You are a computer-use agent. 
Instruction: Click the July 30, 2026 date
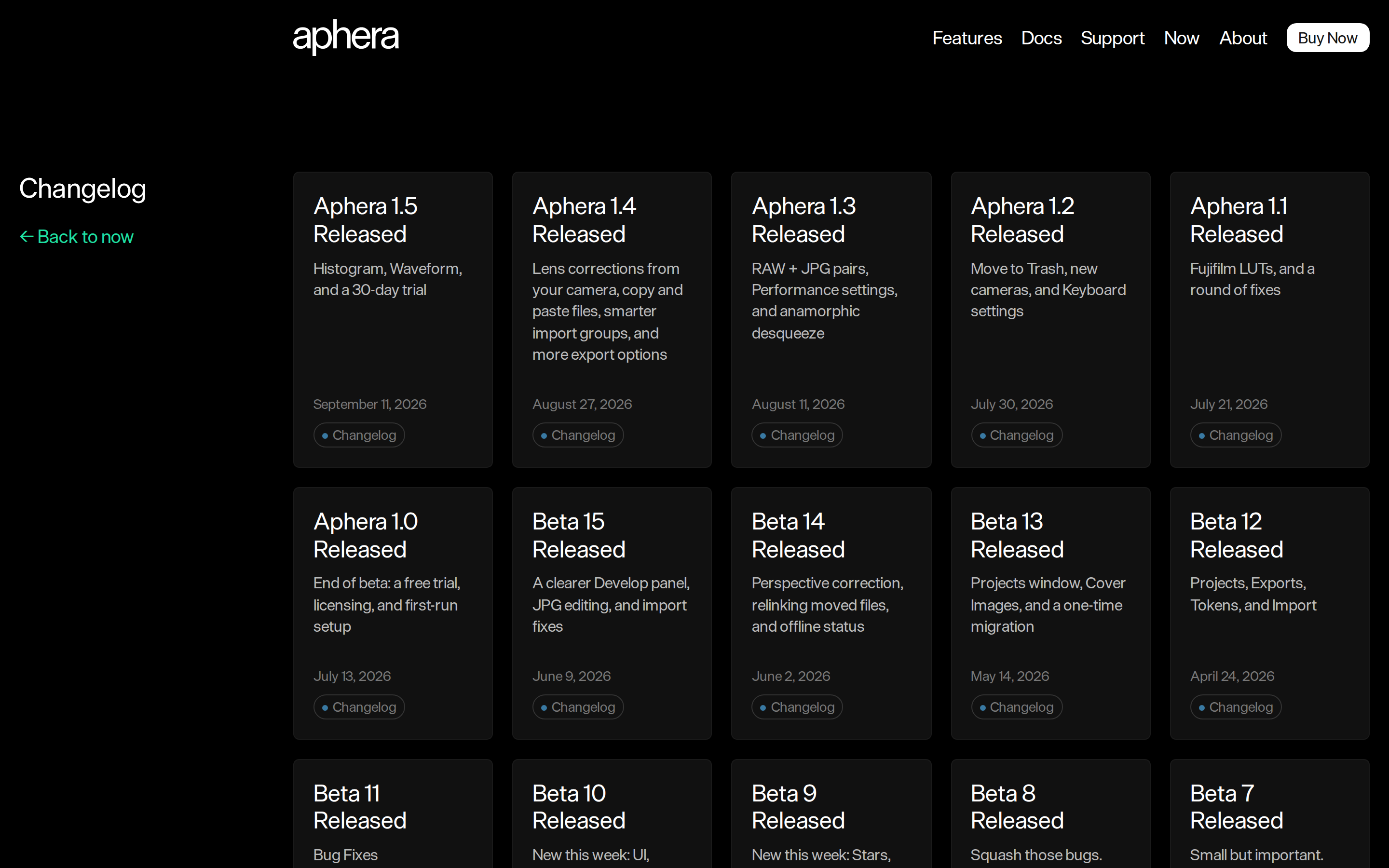pyautogui.click(x=1012, y=404)
